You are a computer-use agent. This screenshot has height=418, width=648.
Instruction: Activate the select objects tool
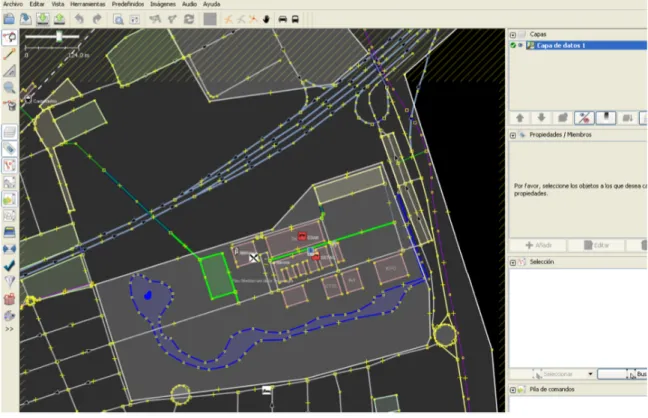[10, 38]
